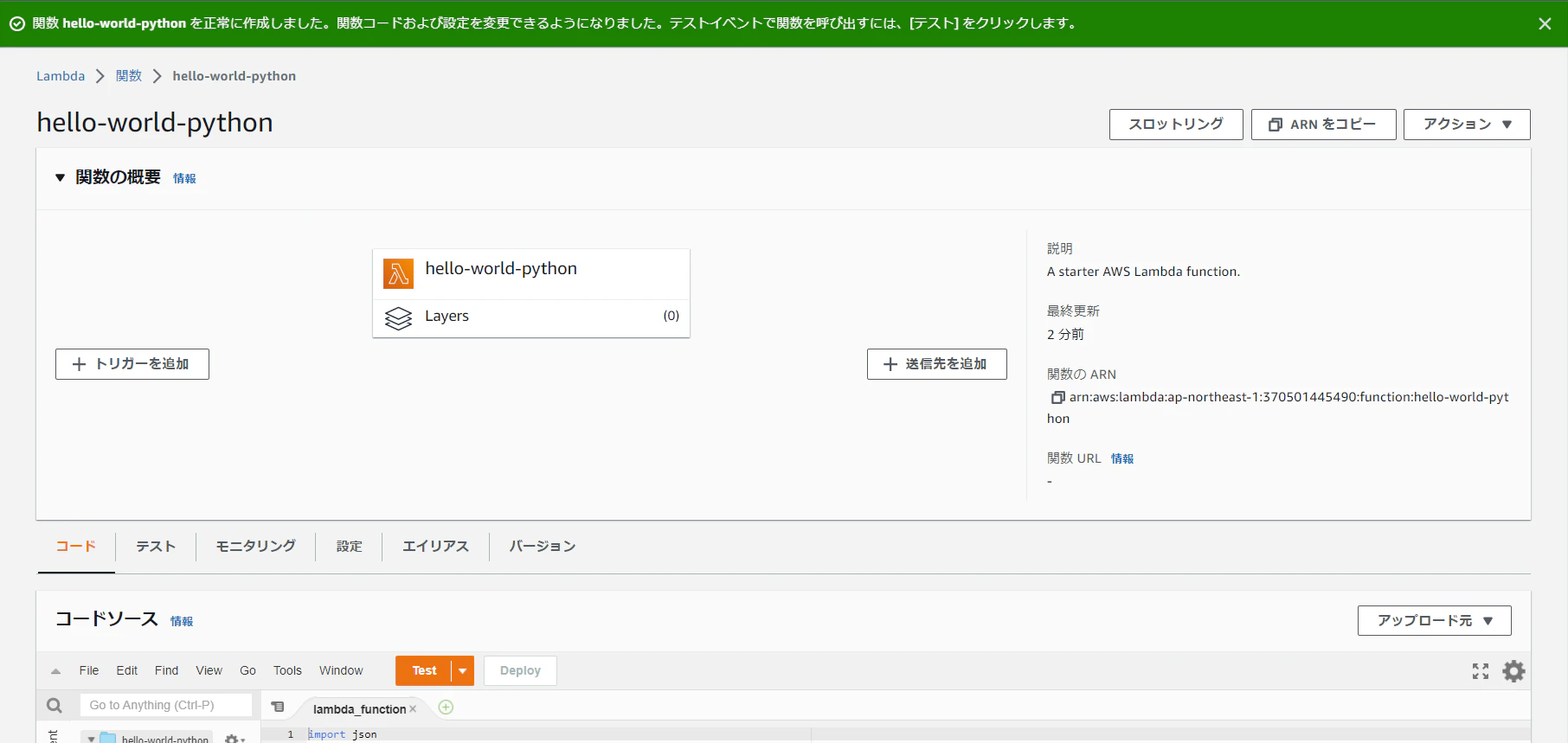Image resolution: width=1568 pixels, height=743 pixels.
Task: Open the Edit menu in editor
Action: [x=127, y=670]
